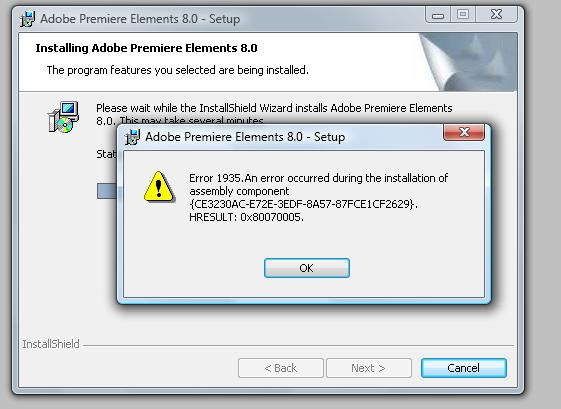Click the yellow warning triangle icon
The height and width of the screenshot is (409, 561).
(159, 187)
